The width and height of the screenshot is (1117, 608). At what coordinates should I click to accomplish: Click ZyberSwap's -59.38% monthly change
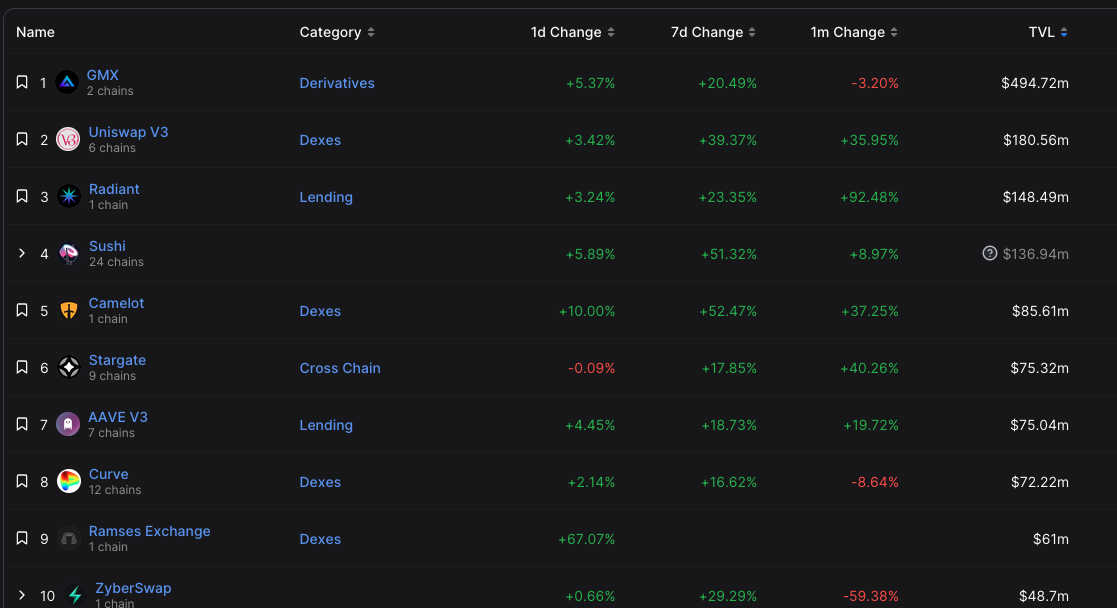coord(871,596)
